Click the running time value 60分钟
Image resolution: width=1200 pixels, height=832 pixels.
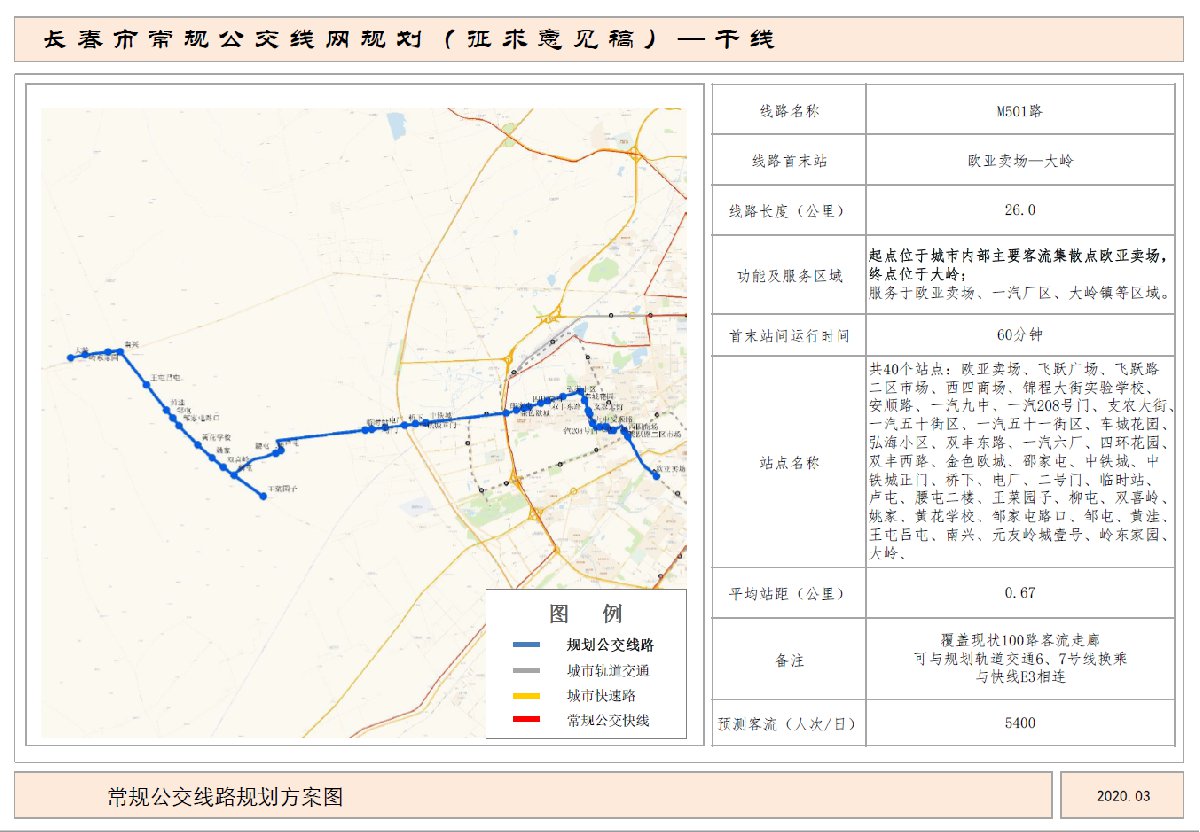pyautogui.click(x=1020, y=335)
